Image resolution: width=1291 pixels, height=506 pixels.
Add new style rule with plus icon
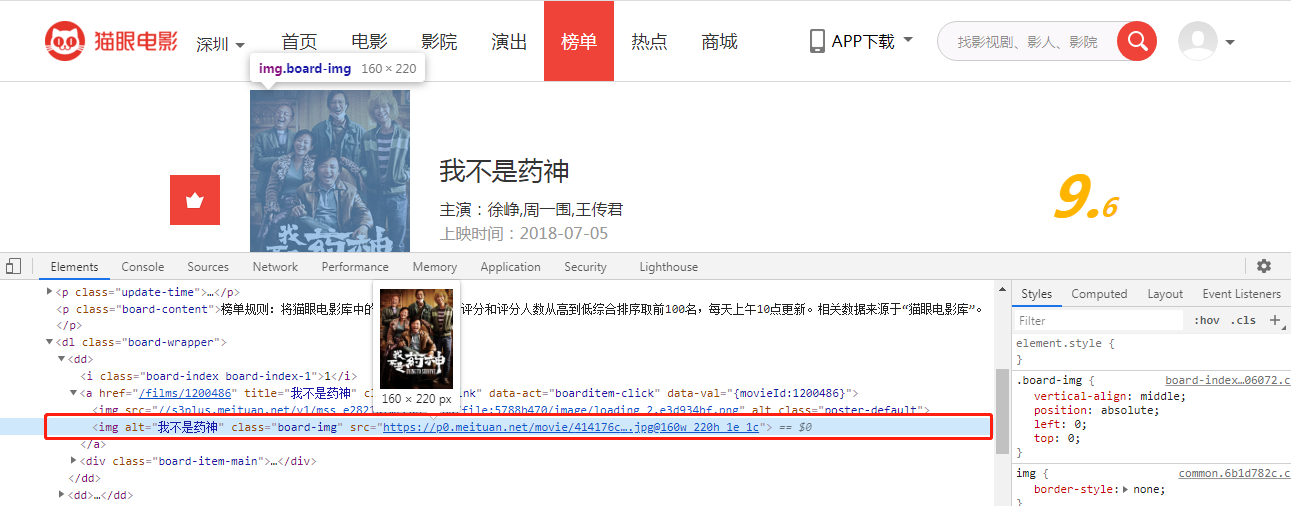click(1275, 320)
